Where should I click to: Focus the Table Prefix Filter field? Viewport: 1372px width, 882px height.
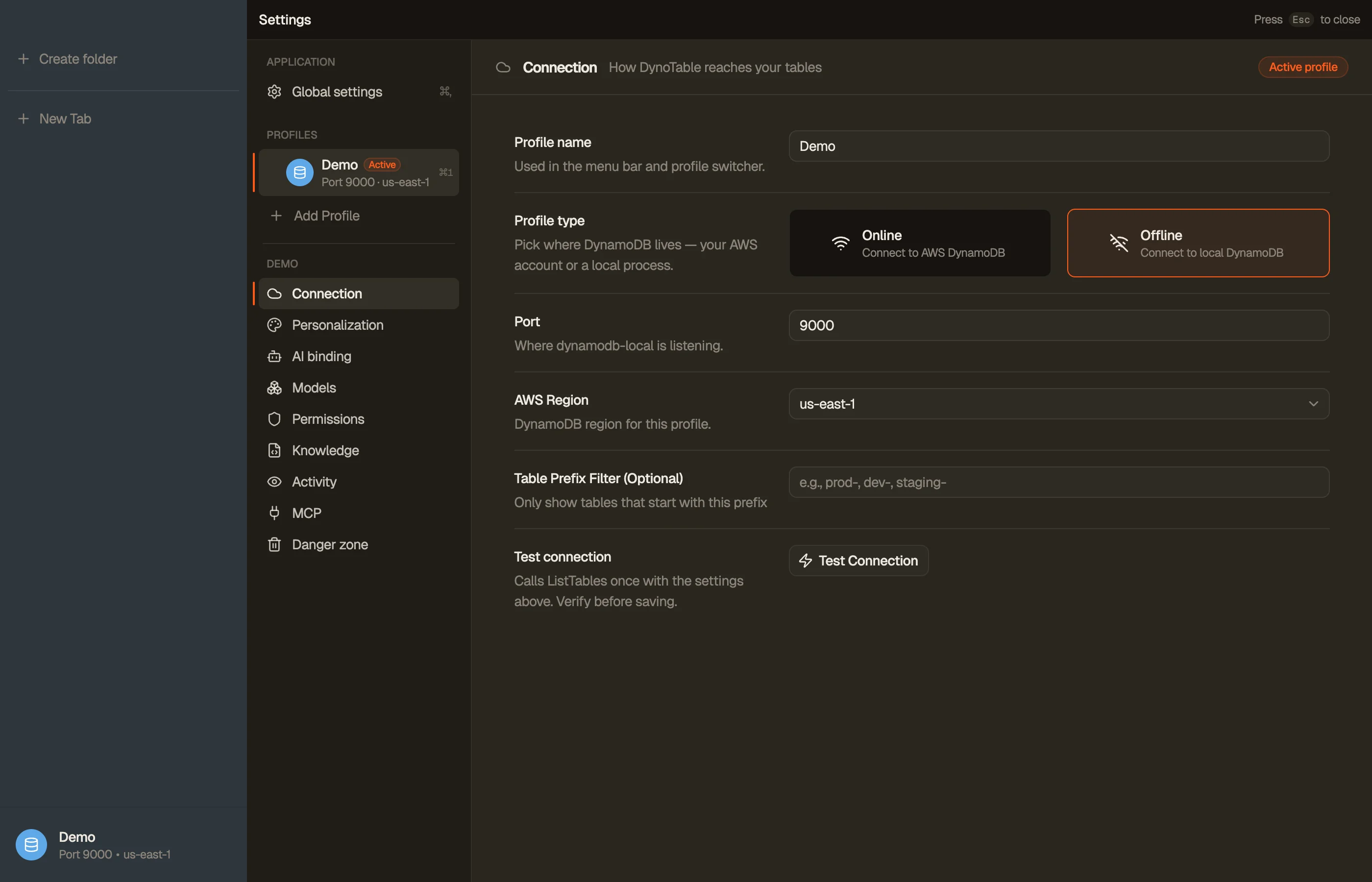click(x=1059, y=482)
